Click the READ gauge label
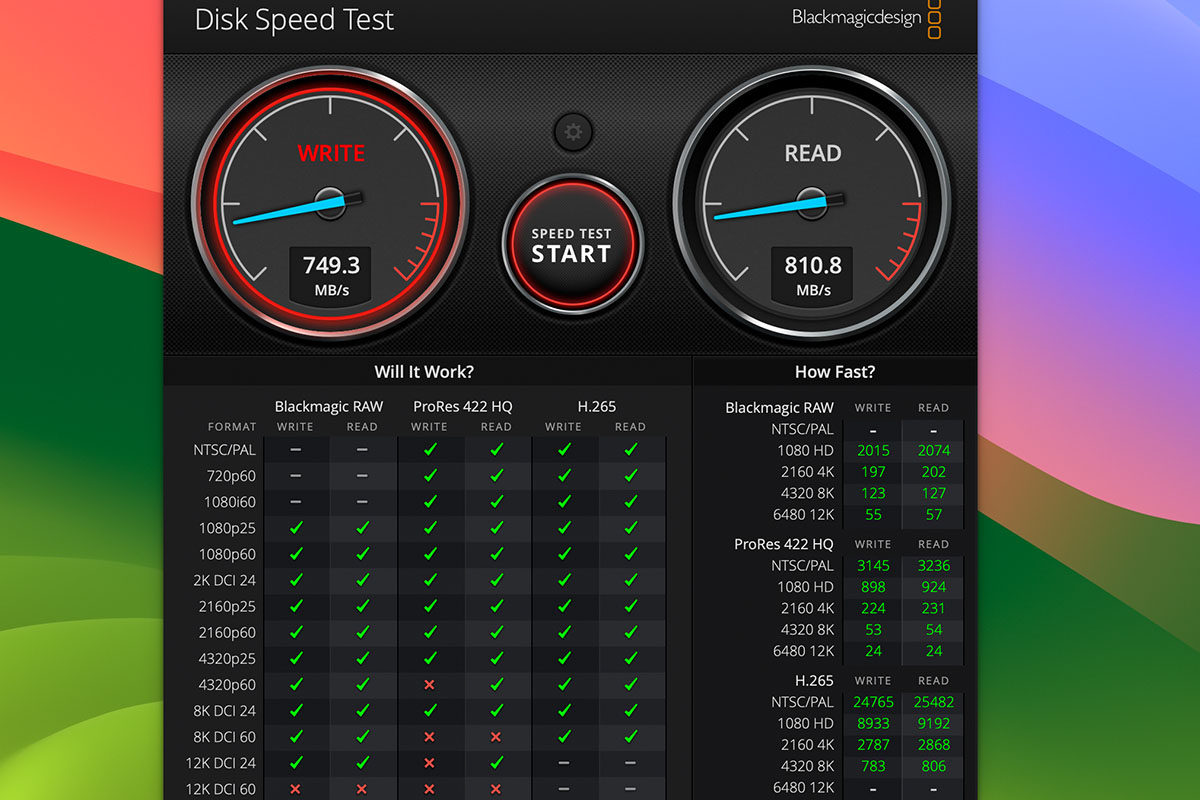The width and height of the screenshot is (1200, 800). [813, 154]
